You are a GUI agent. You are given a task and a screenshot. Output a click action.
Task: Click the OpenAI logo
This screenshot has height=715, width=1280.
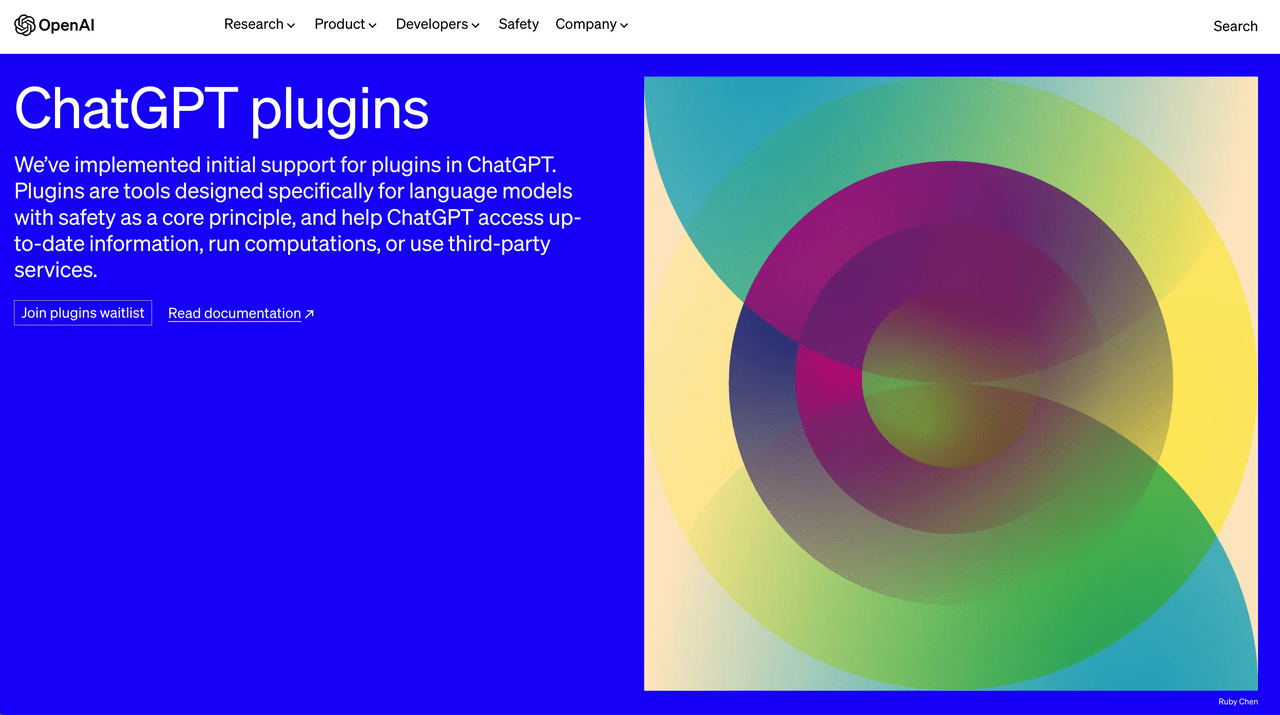pyautogui.click(x=54, y=25)
